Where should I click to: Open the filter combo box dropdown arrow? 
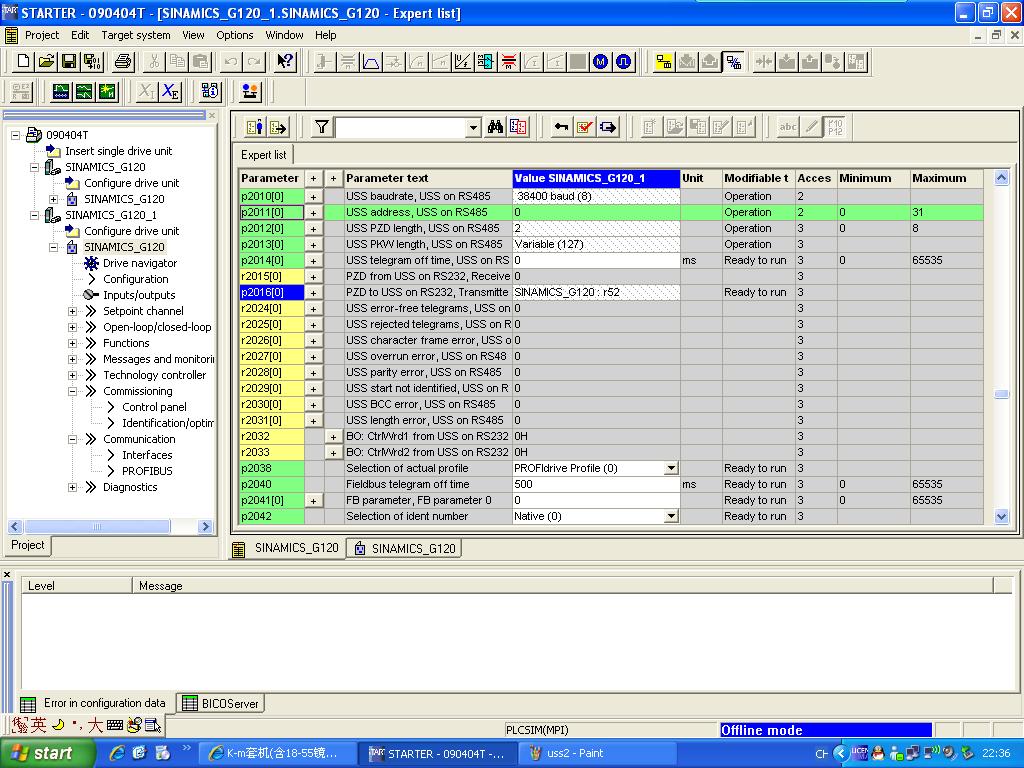473,128
